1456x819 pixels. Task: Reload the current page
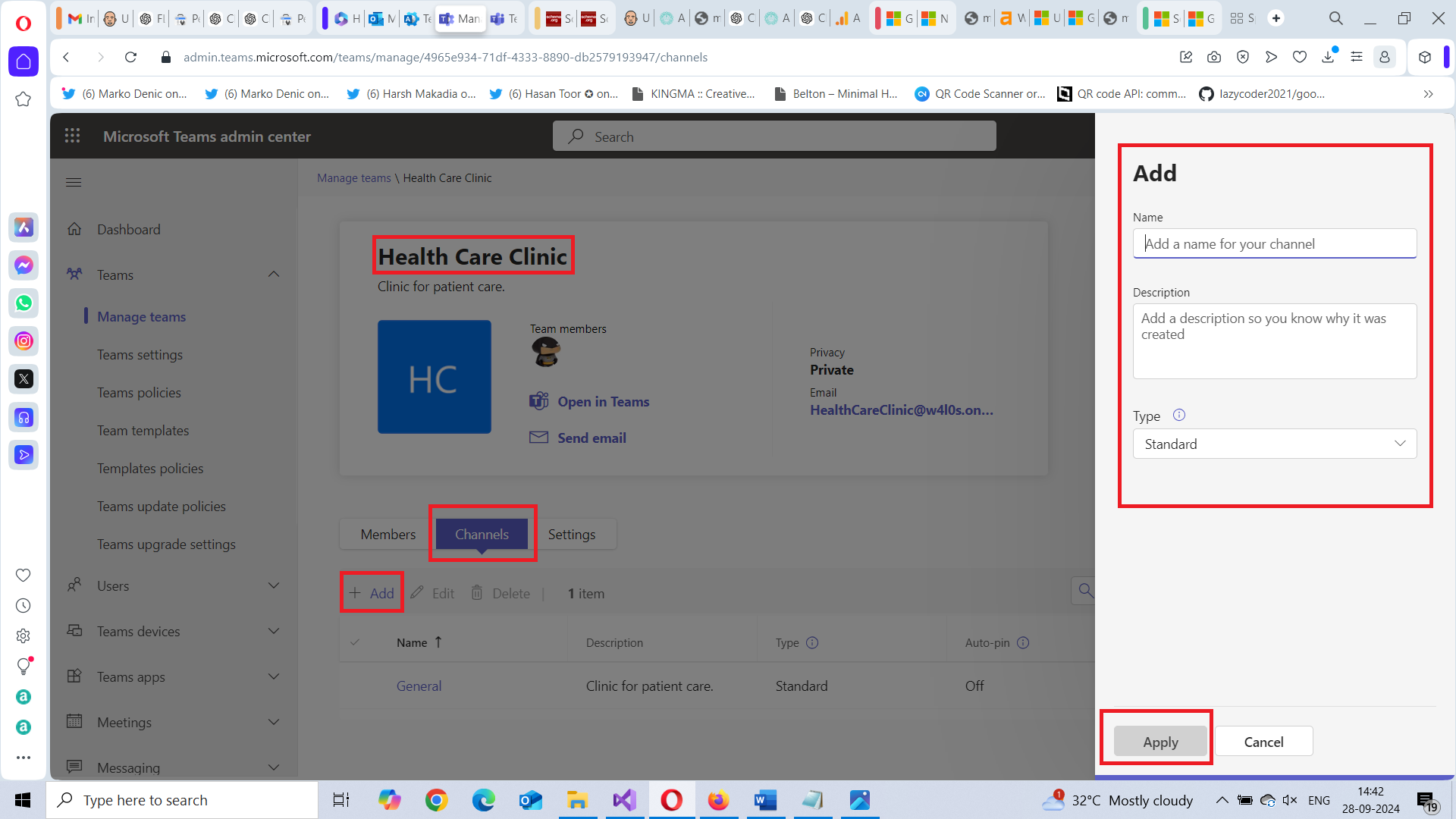(130, 57)
